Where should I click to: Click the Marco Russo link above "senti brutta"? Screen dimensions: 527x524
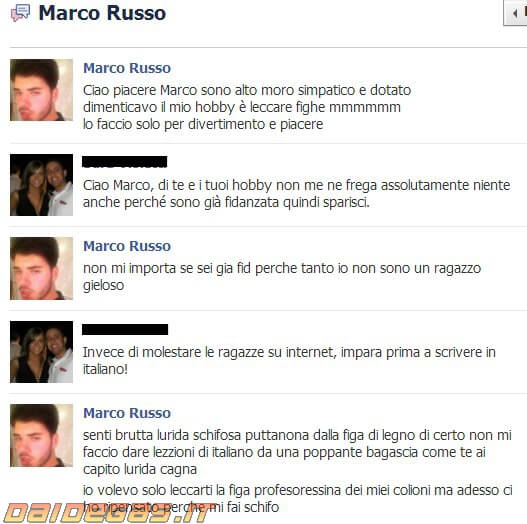[127, 413]
